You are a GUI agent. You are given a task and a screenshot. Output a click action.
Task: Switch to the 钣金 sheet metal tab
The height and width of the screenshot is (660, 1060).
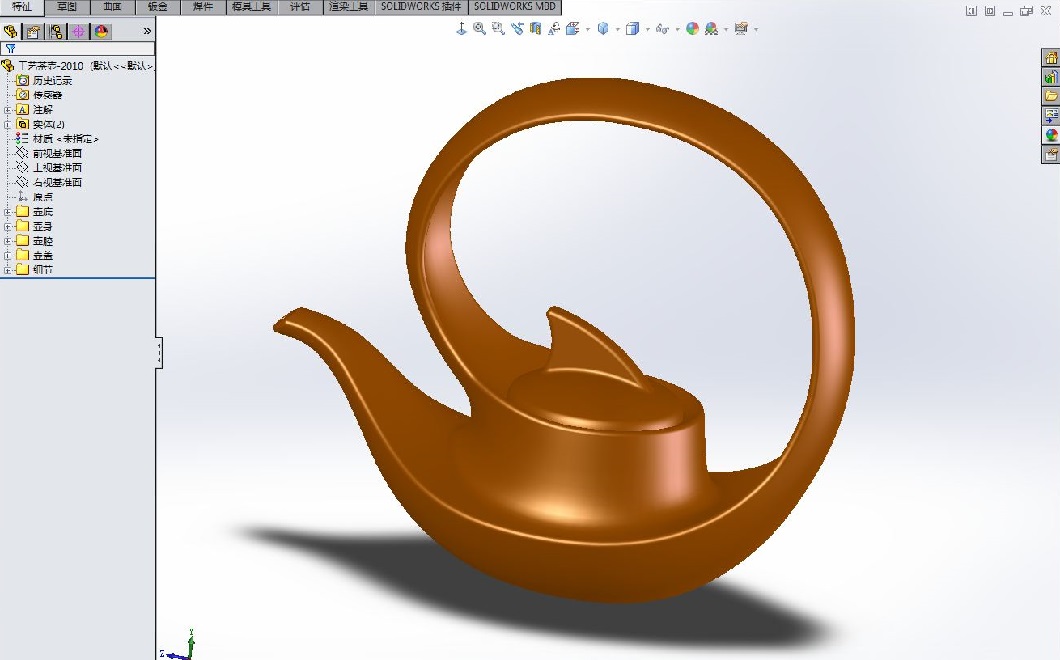(x=158, y=7)
